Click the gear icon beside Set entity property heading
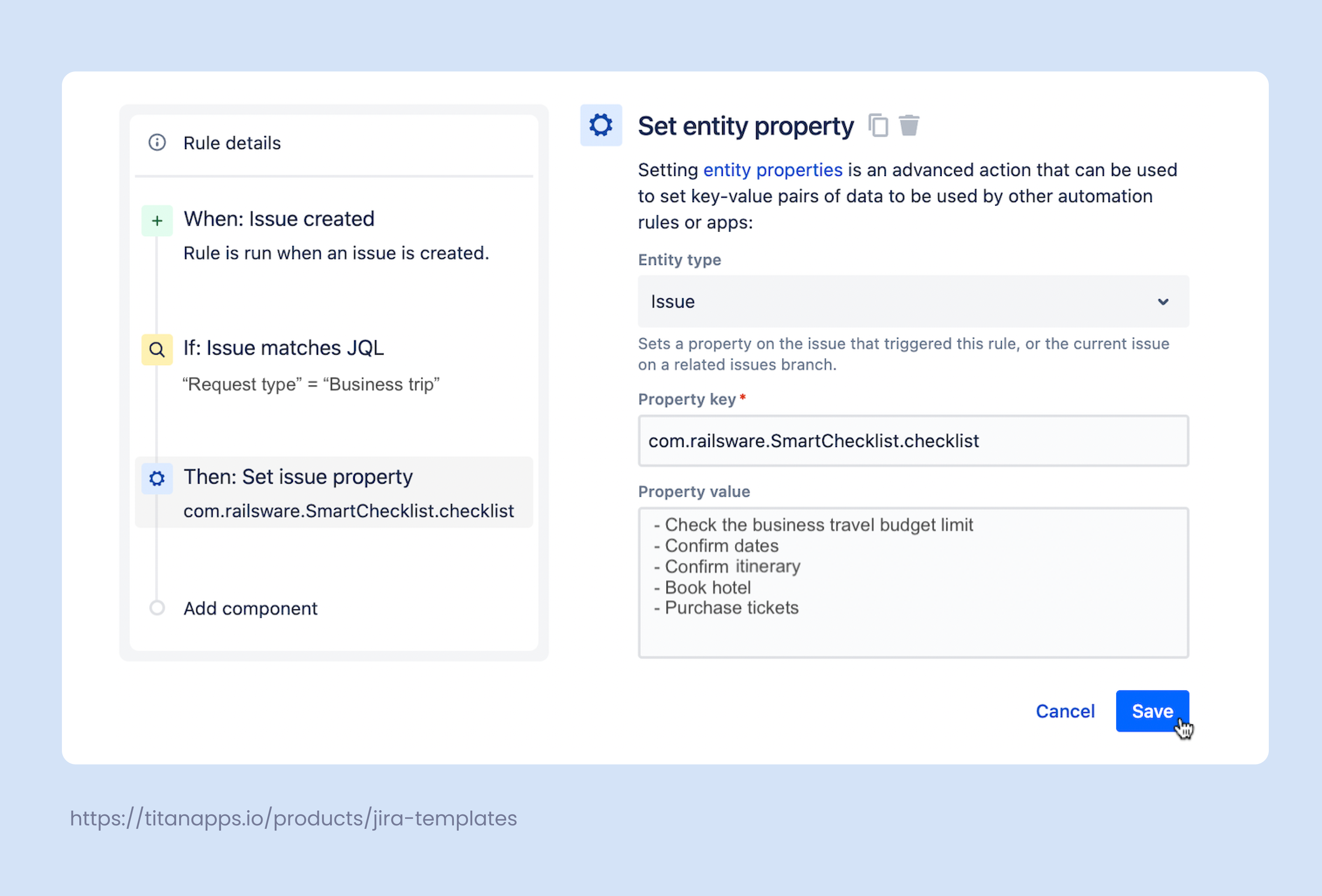The height and width of the screenshot is (896, 1322). point(601,125)
